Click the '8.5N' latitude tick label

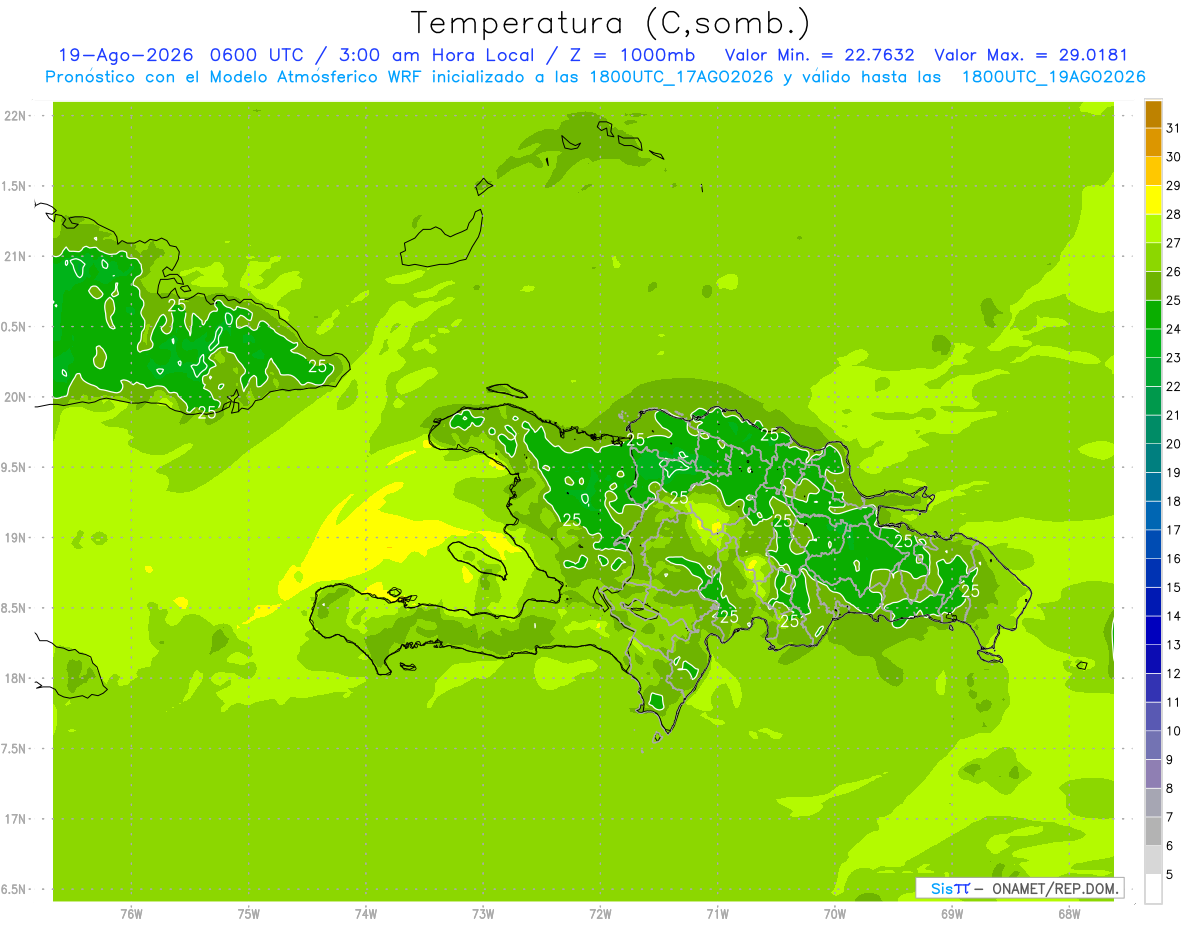(14, 608)
